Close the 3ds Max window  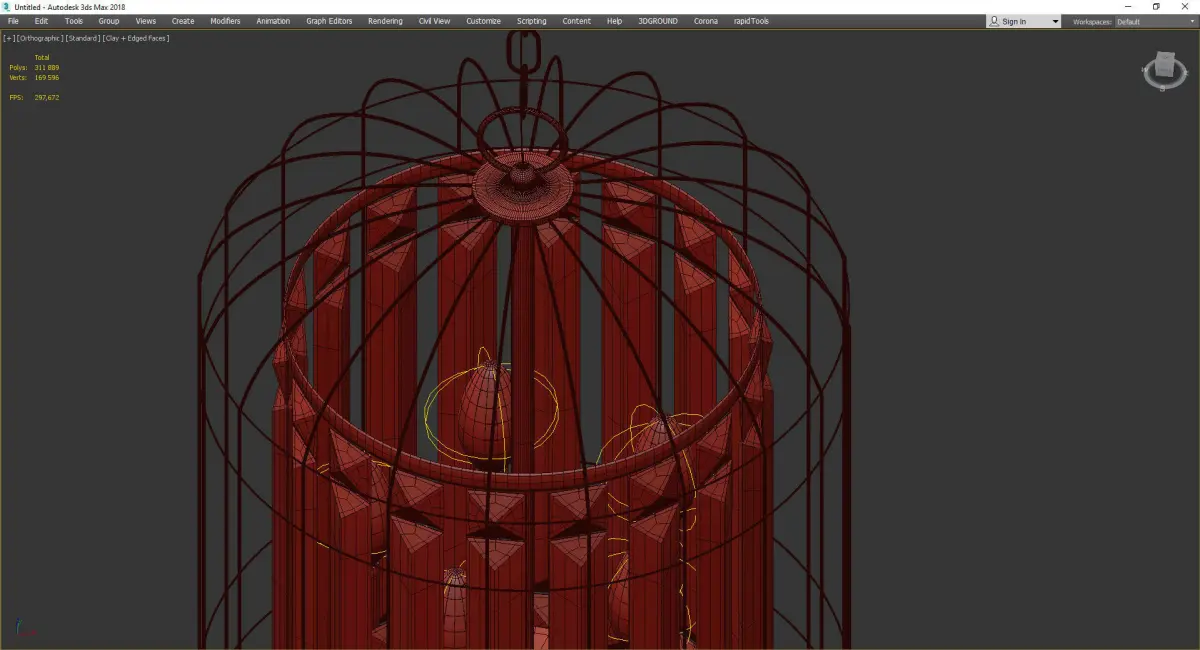1184,6
